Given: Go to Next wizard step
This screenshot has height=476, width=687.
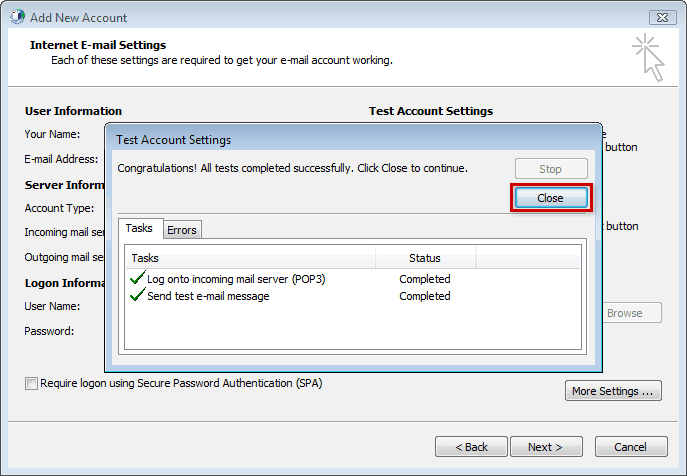Looking at the screenshot, I should [546, 447].
